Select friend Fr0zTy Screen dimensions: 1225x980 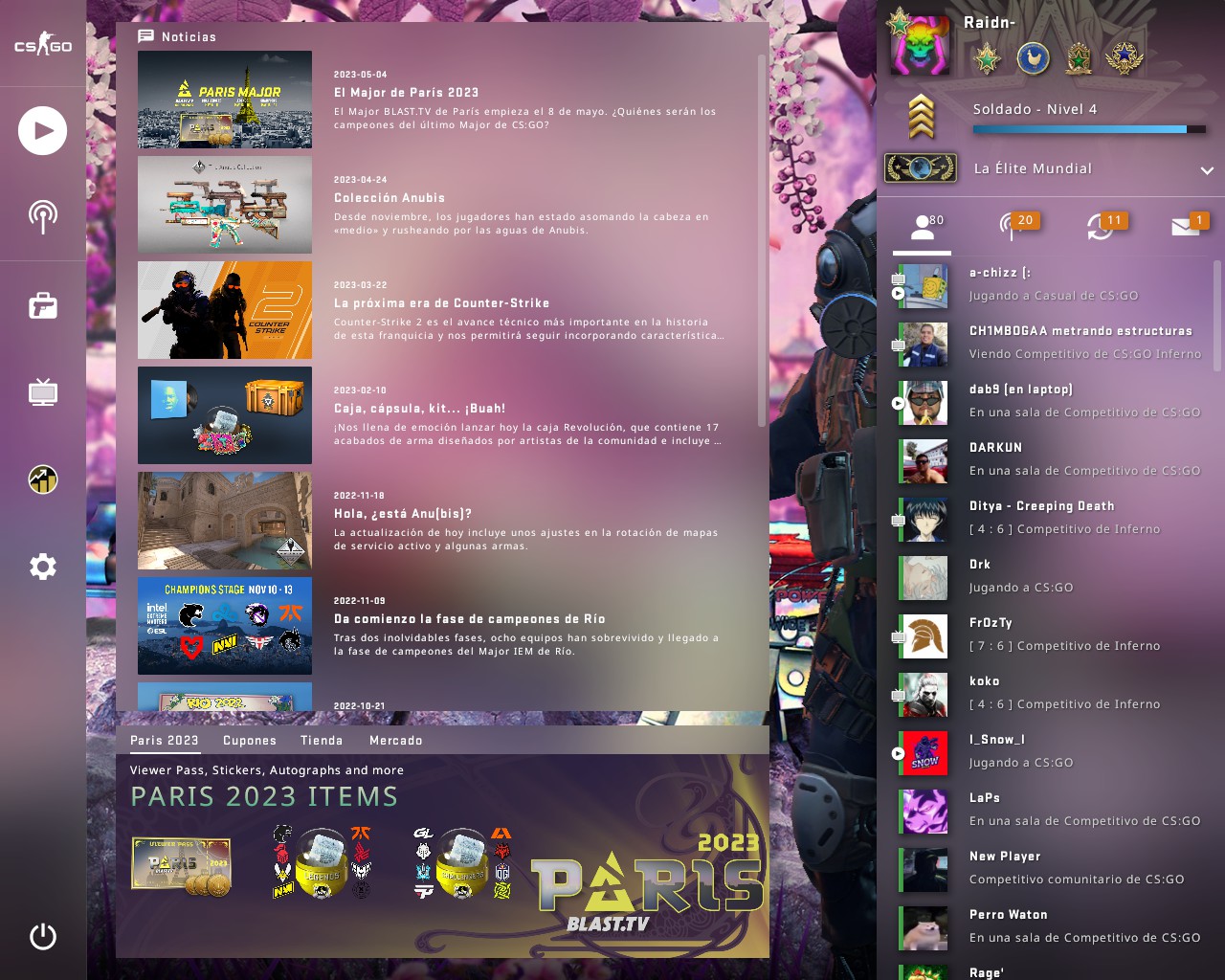click(1051, 635)
